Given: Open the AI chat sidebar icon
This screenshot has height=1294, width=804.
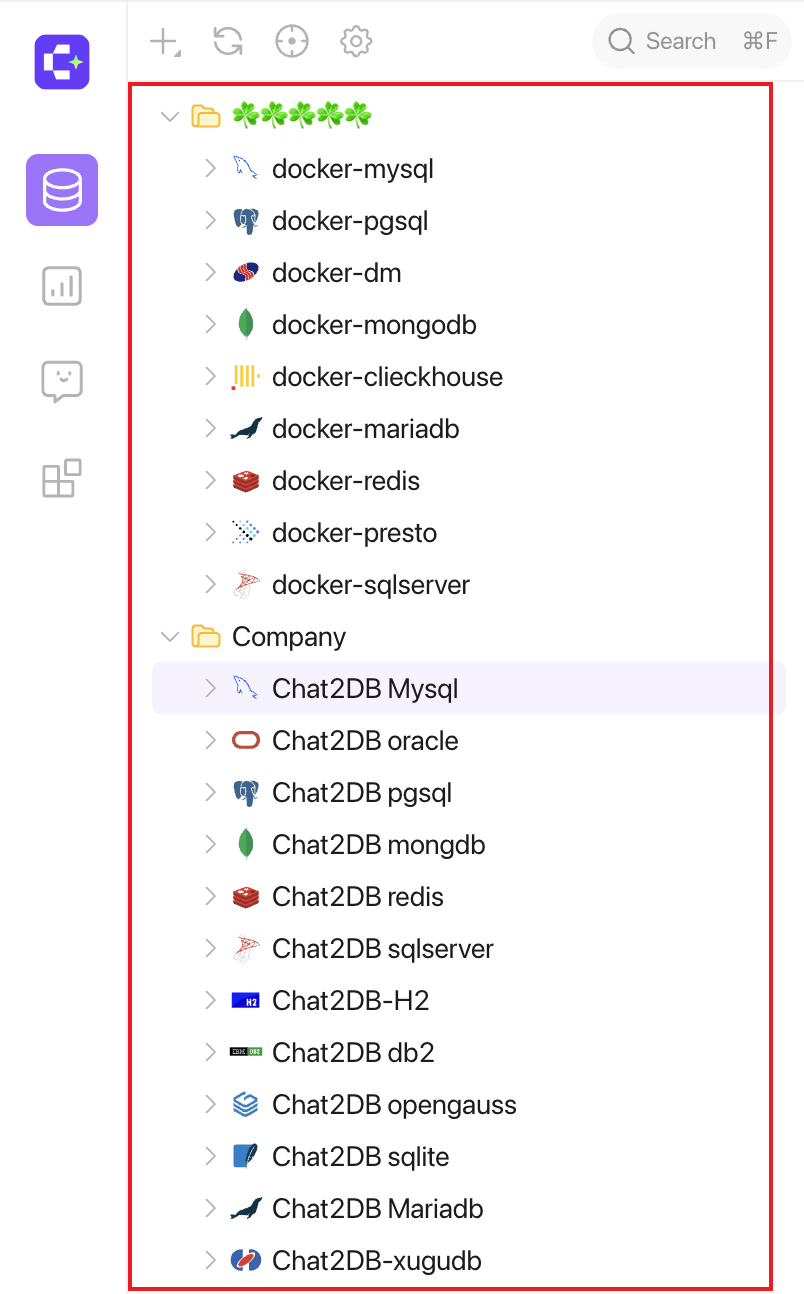Looking at the screenshot, I should coord(62,381).
